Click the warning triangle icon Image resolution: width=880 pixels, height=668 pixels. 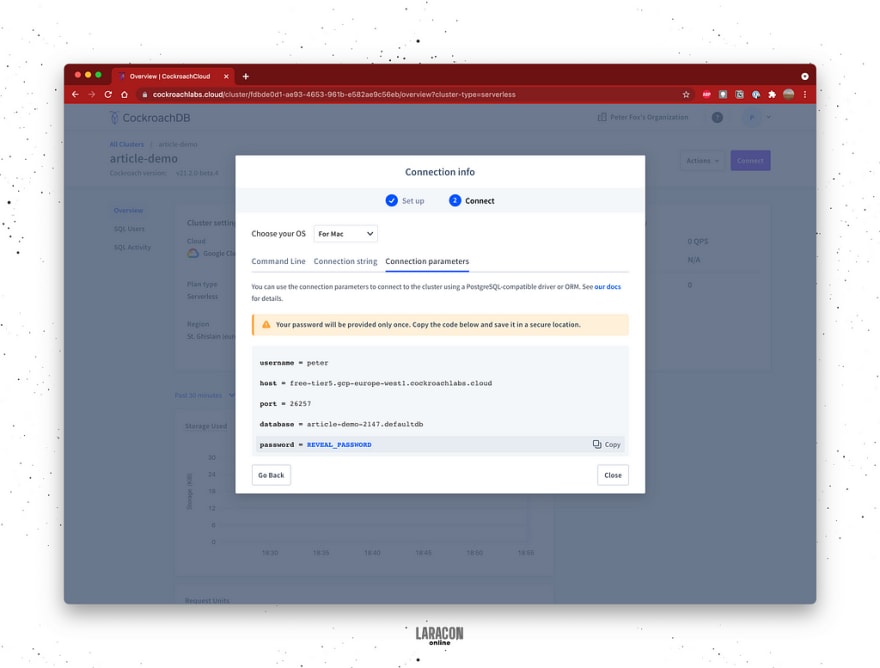pos(266,324)
